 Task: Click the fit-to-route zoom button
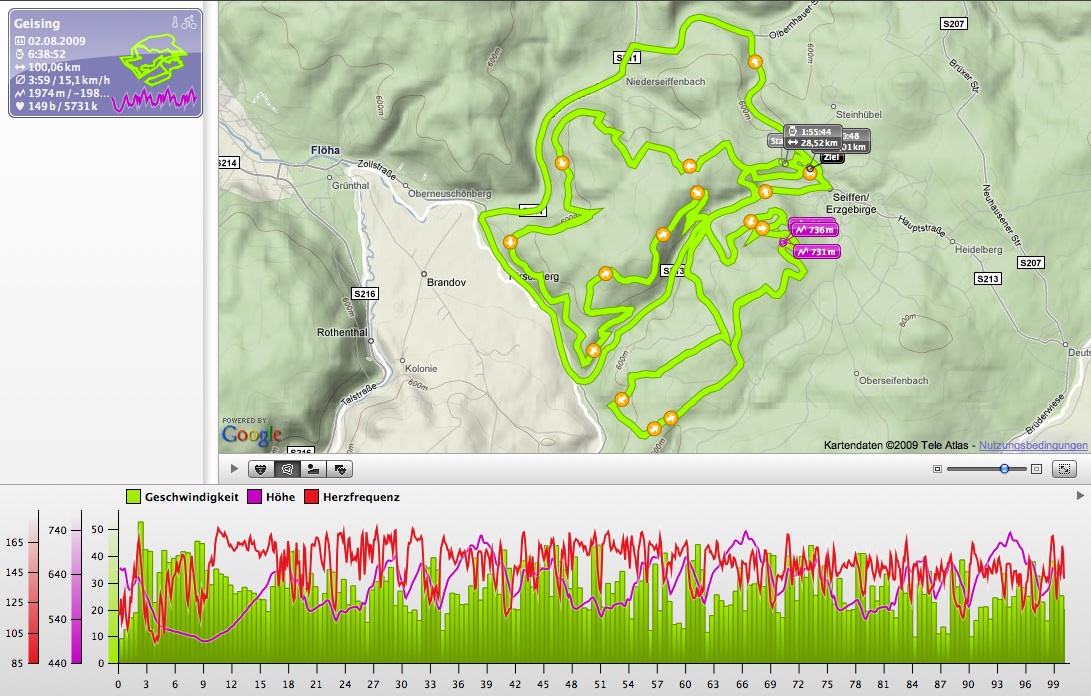point(1064,469)
